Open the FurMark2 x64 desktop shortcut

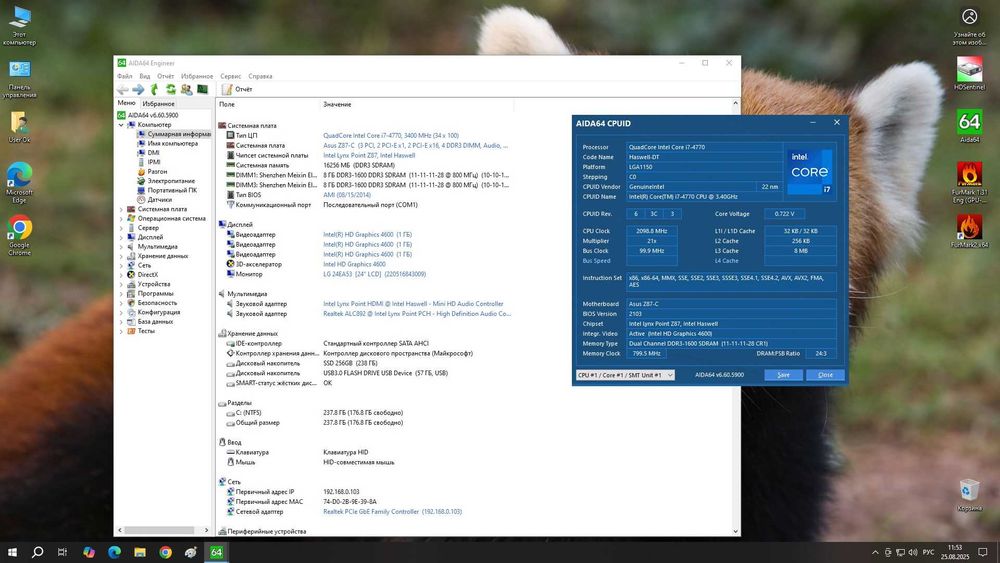969,231
